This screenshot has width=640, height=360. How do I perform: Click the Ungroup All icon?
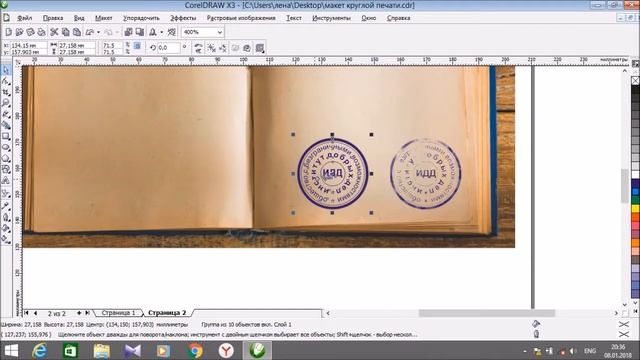point(223,48)
